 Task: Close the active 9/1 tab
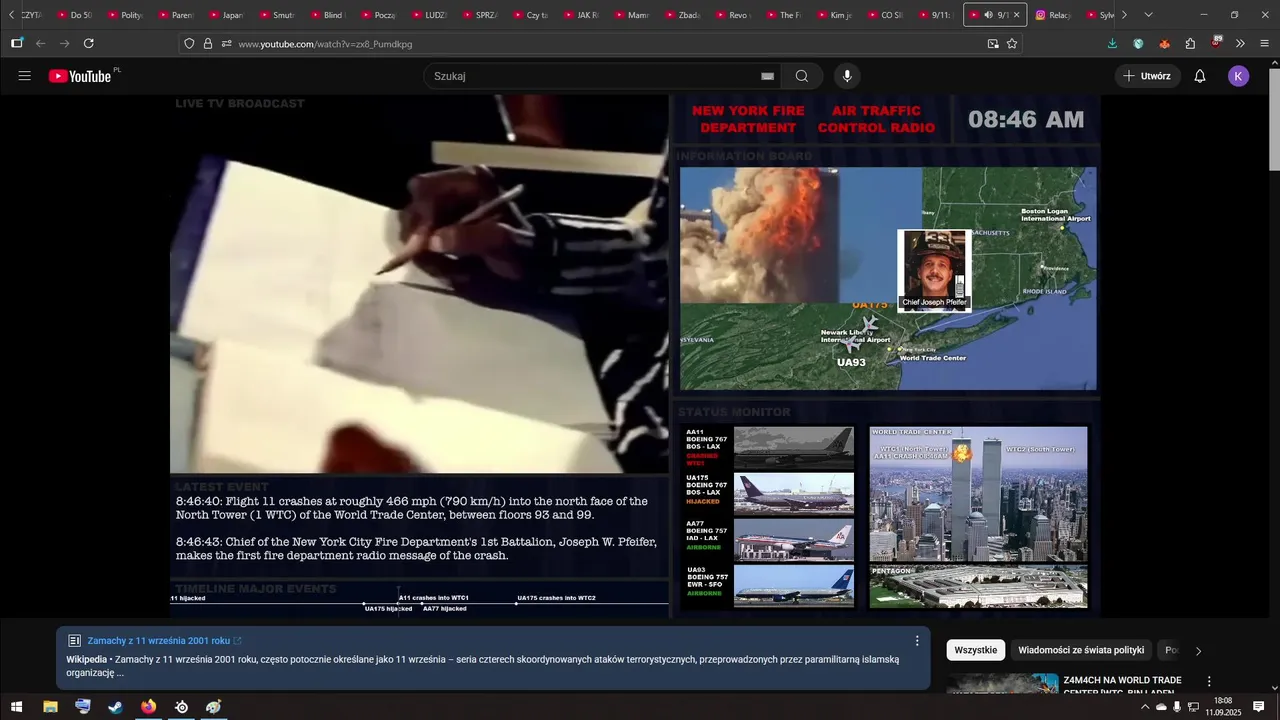[1017, 15]
